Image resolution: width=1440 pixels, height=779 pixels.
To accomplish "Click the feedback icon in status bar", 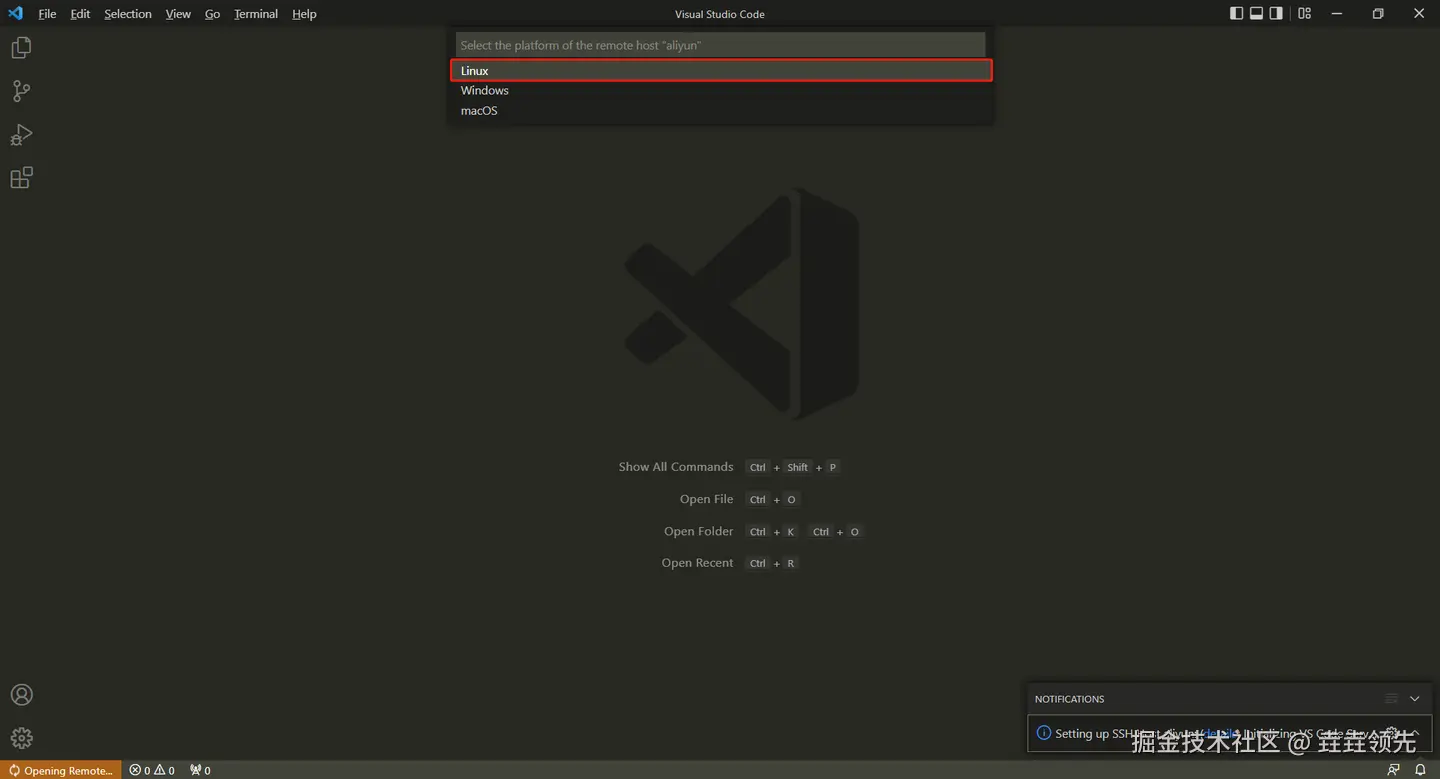I will (x=1394, y=770).
